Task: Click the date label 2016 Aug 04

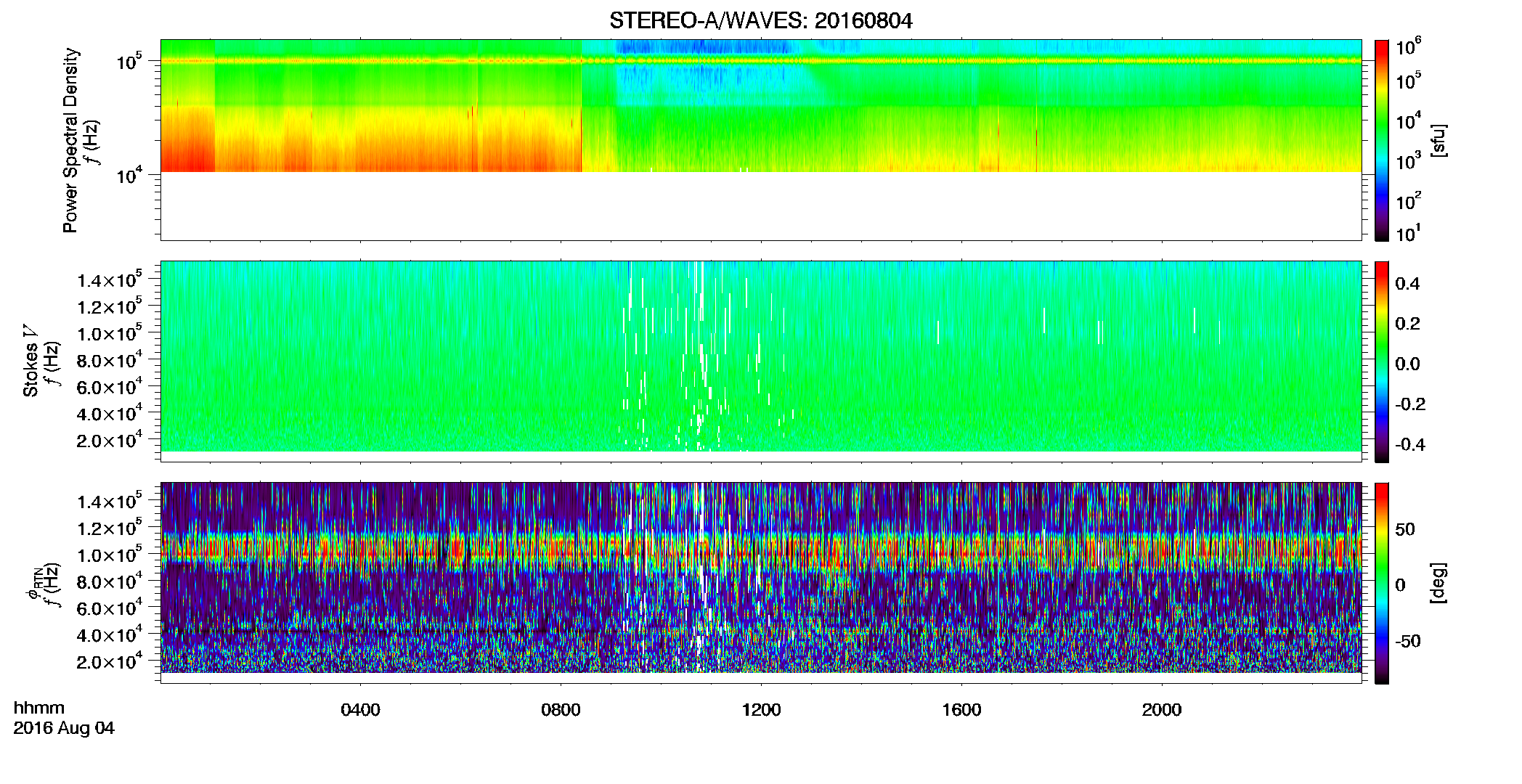Action: pyautogui.click(x=64, y=728)
